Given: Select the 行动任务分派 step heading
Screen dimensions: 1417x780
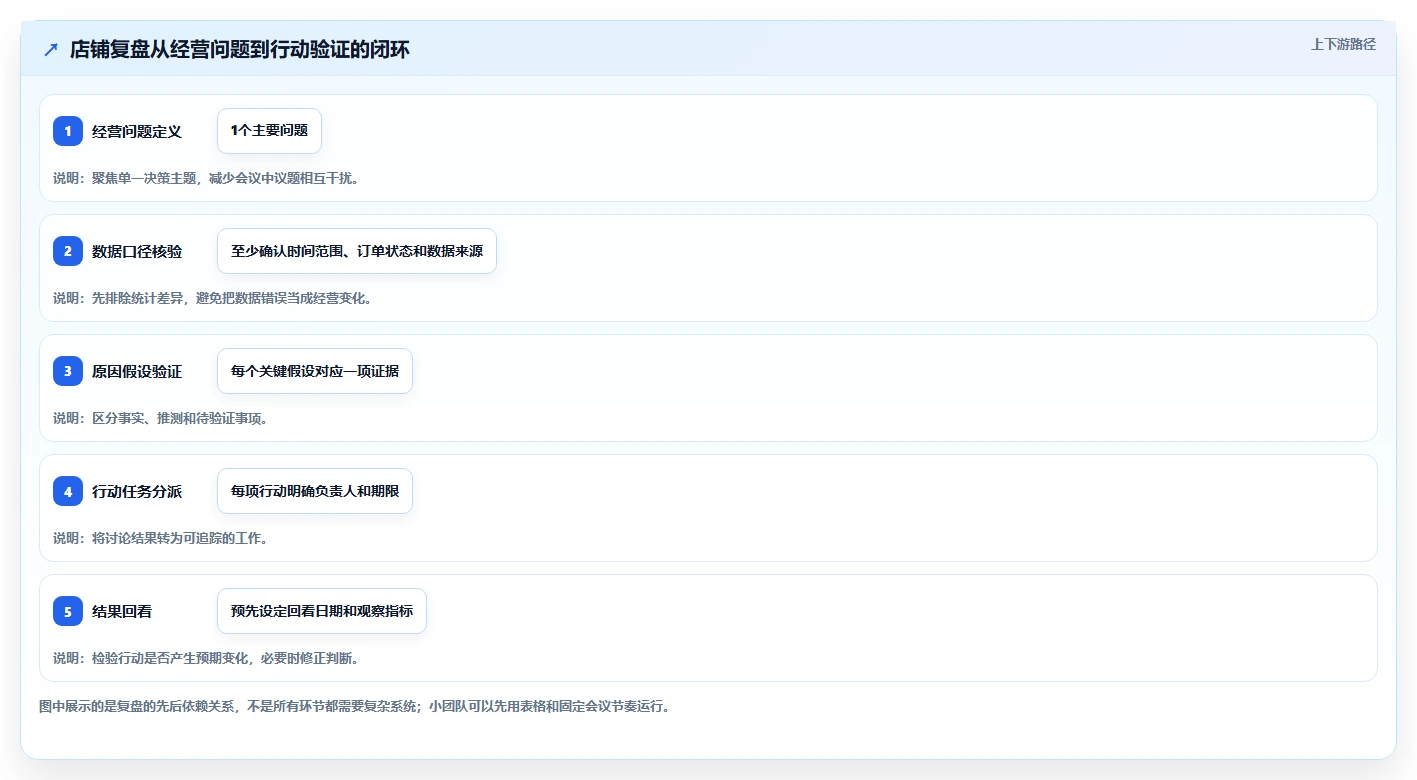Looking at the screenshot, I should (x=137, y=491).
